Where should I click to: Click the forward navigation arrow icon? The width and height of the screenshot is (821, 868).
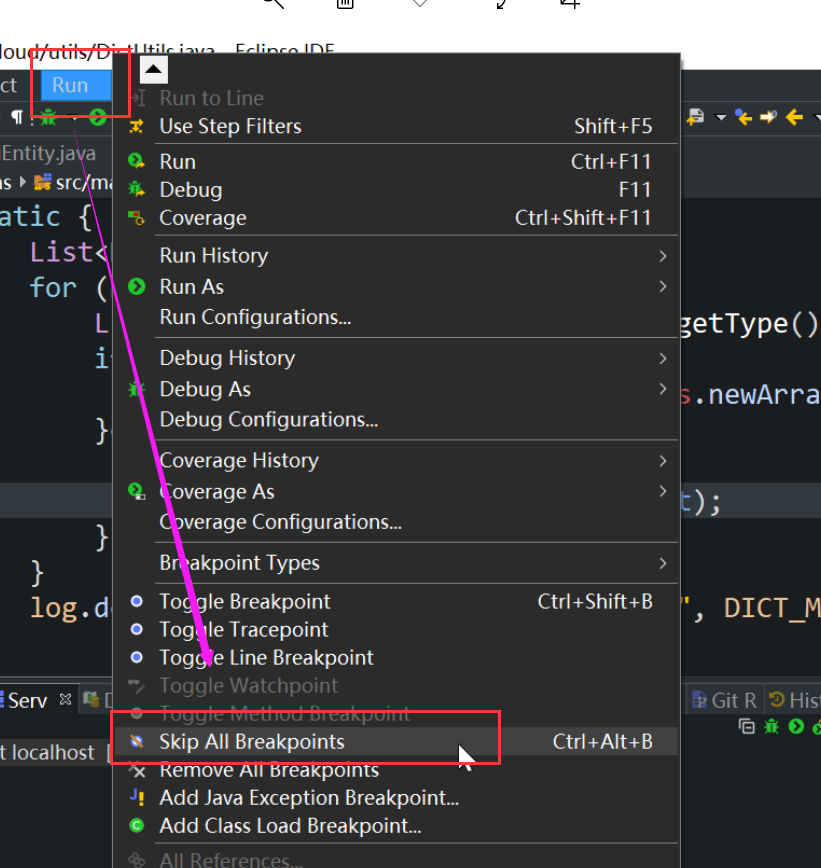(x=767, y=117)
